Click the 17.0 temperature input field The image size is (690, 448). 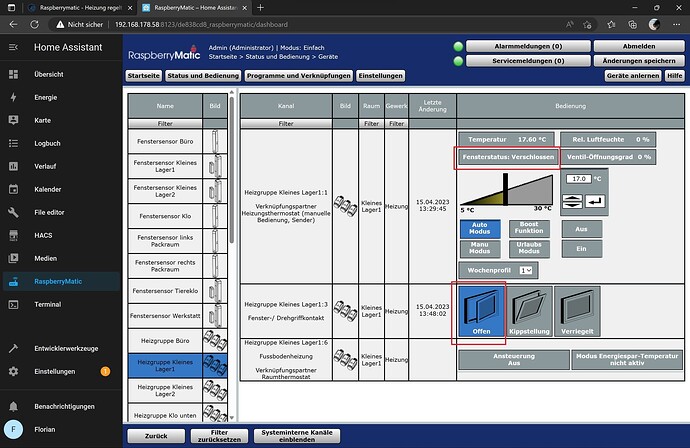579,179
